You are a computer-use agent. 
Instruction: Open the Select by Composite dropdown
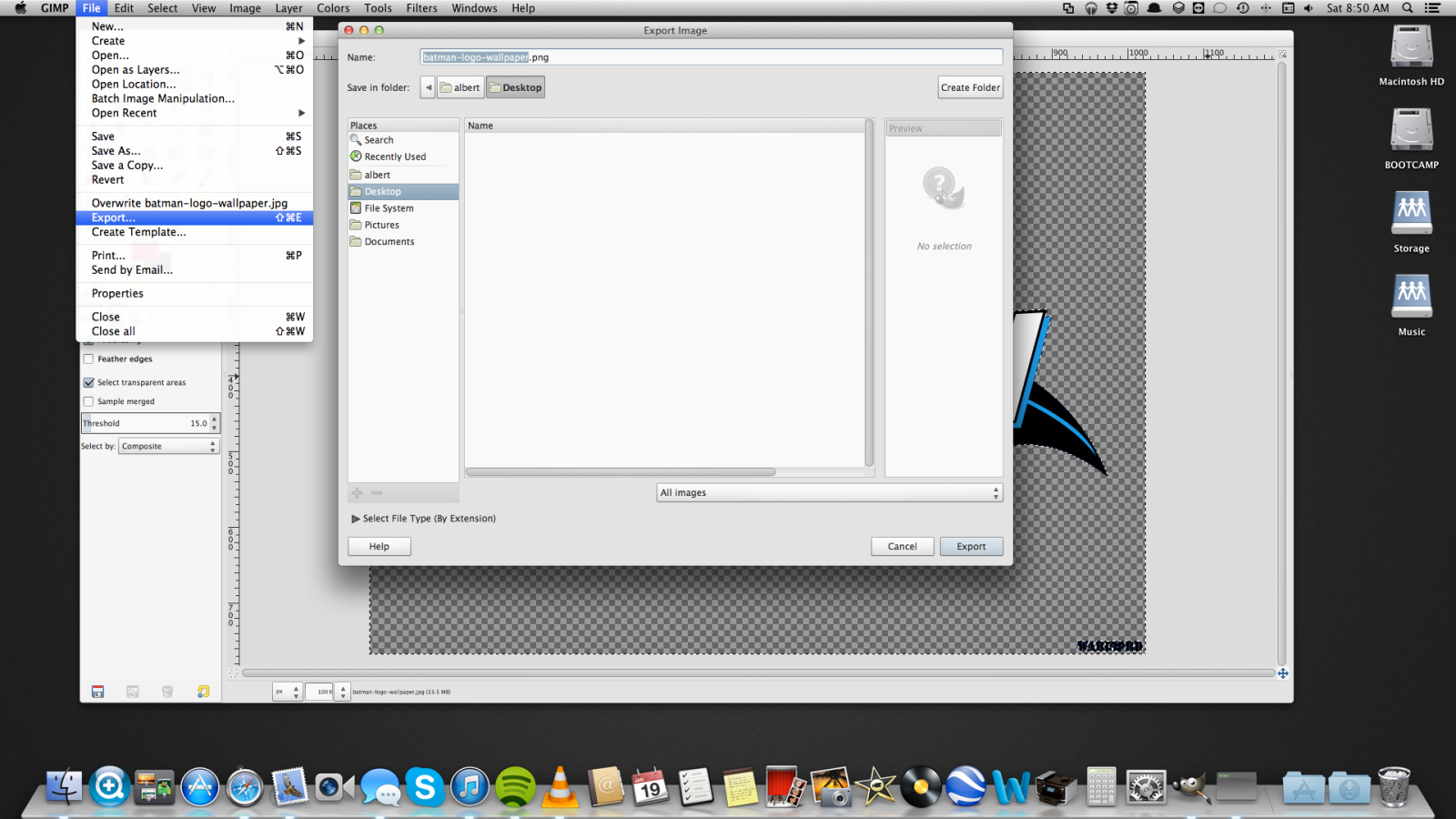click(168, 447)
